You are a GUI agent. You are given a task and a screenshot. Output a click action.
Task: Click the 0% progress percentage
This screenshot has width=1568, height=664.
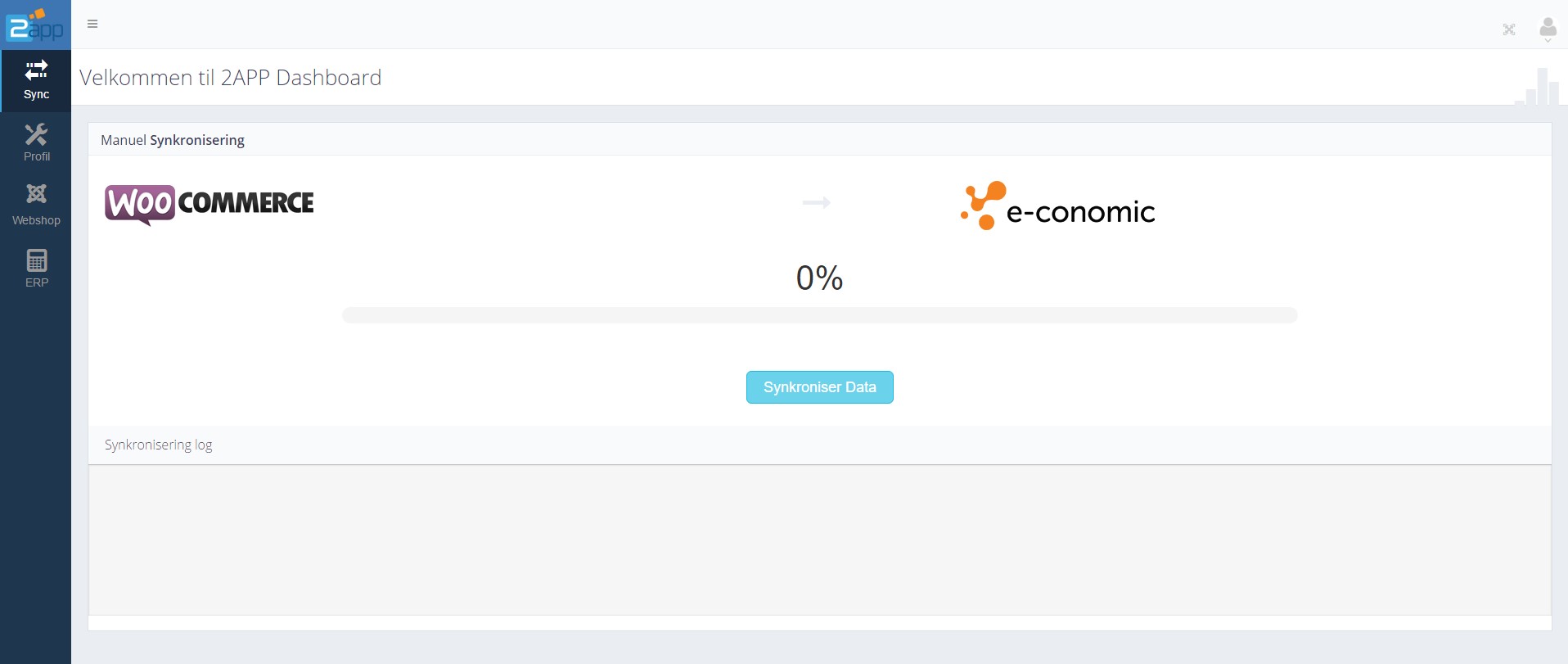tap(819, 278)
